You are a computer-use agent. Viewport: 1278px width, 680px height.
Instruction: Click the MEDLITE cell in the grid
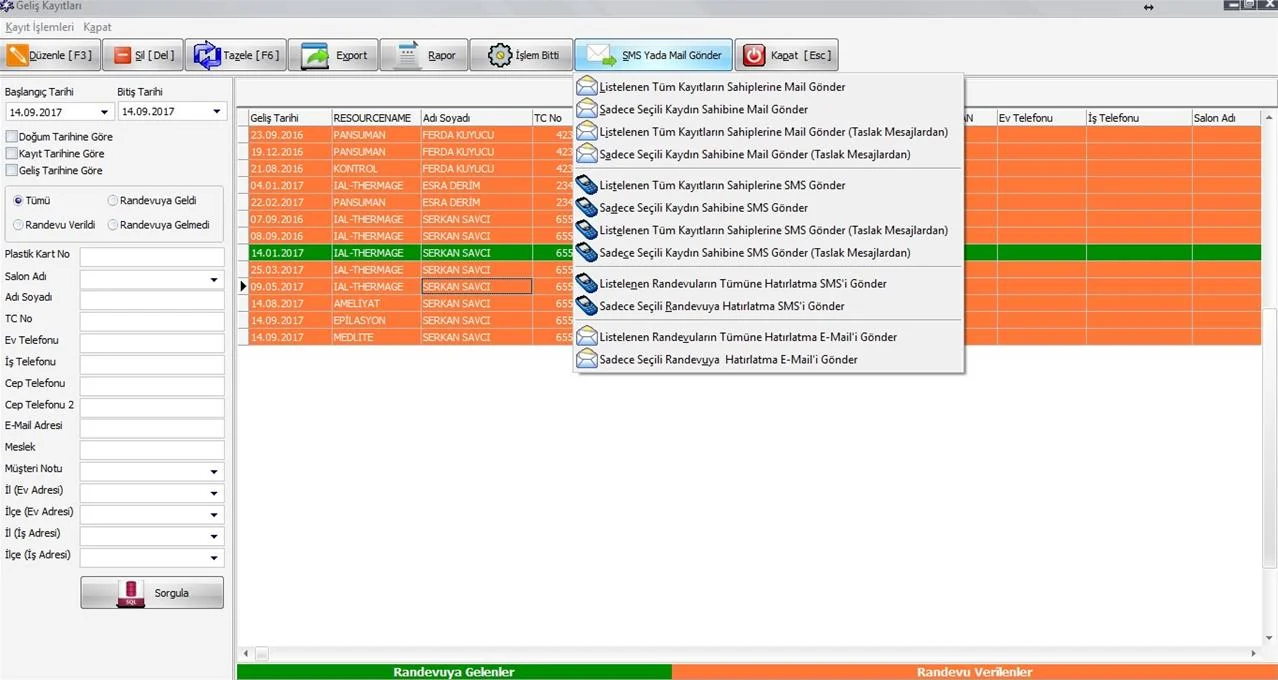pos(376,337)
